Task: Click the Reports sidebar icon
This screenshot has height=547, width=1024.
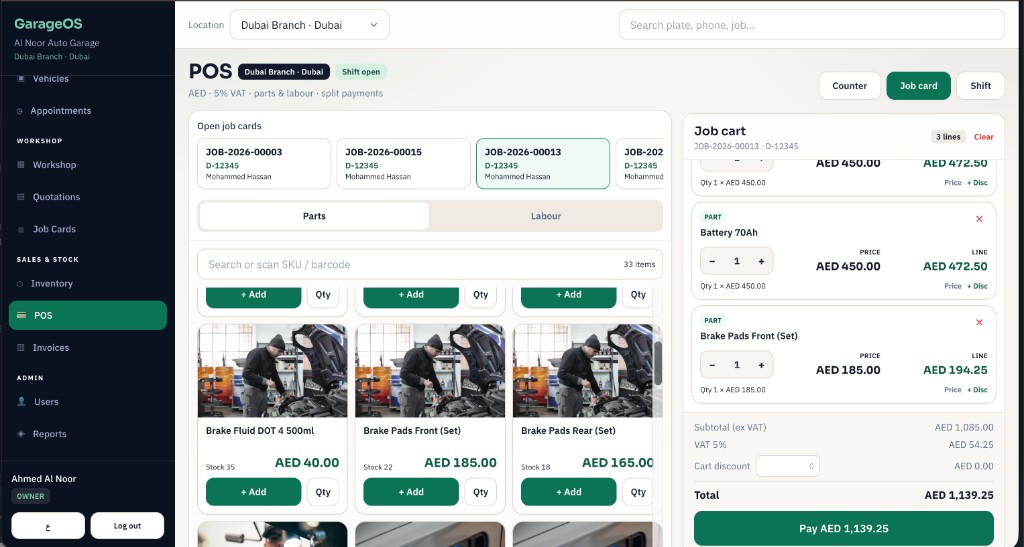Action: [x=20, y=434]
